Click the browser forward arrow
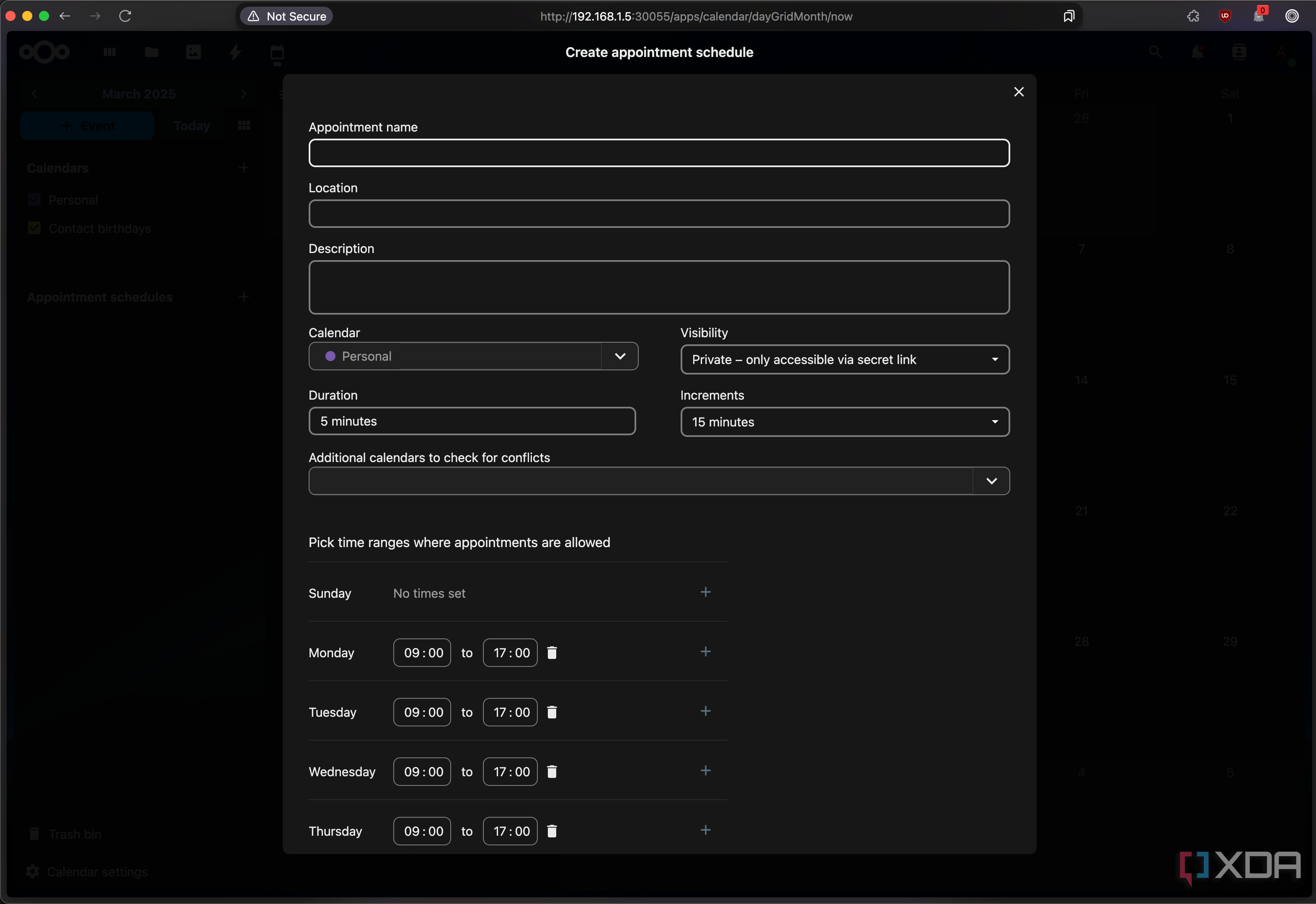This screenshot has width=1316, height=904. pyautogui.click(x=95, y=16)
